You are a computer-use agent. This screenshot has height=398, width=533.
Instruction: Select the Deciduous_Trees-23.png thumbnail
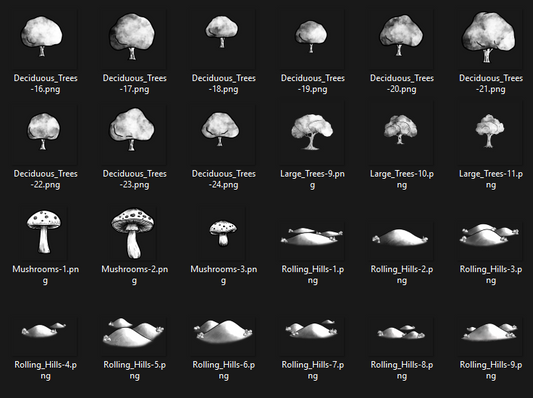click(134, 135)
